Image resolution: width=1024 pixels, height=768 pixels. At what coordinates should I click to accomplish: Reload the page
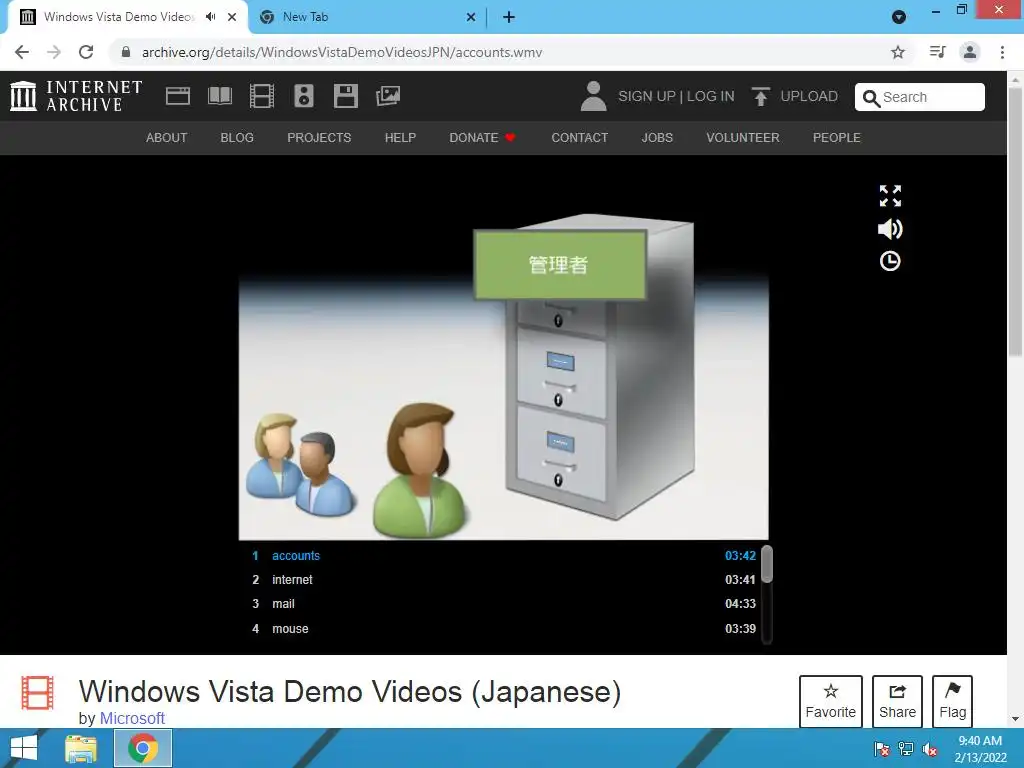[x=86, y=52]
